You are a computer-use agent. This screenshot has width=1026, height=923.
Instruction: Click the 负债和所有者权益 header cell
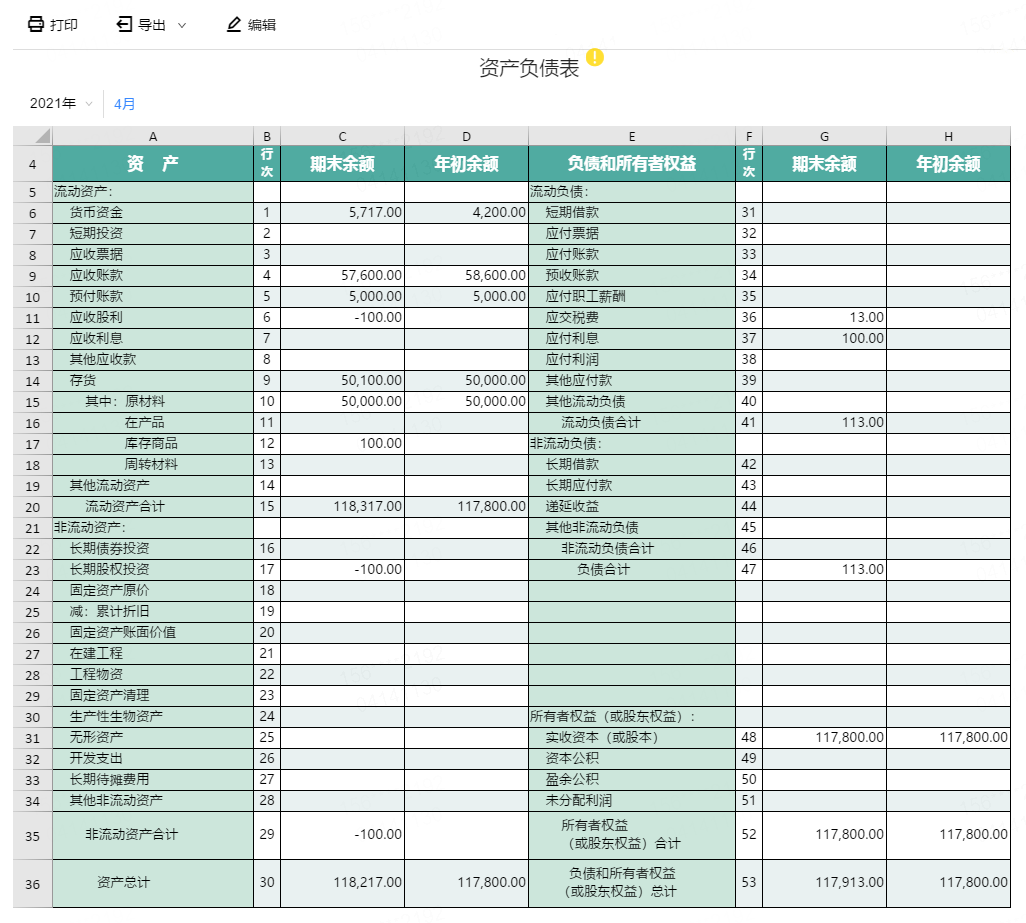coord(631,164)
